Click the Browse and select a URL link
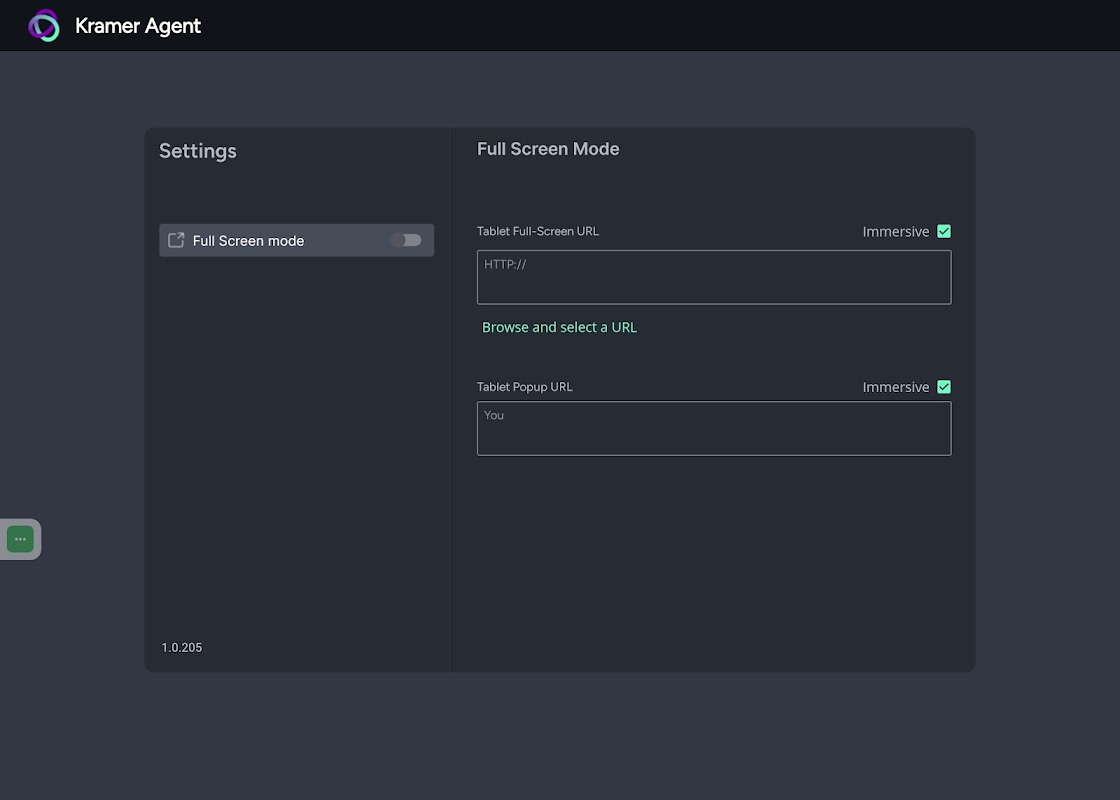 (559, 327)
